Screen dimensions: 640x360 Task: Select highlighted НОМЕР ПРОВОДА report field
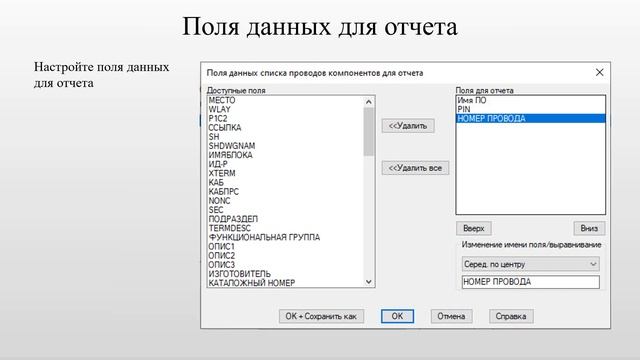[531, 119]
